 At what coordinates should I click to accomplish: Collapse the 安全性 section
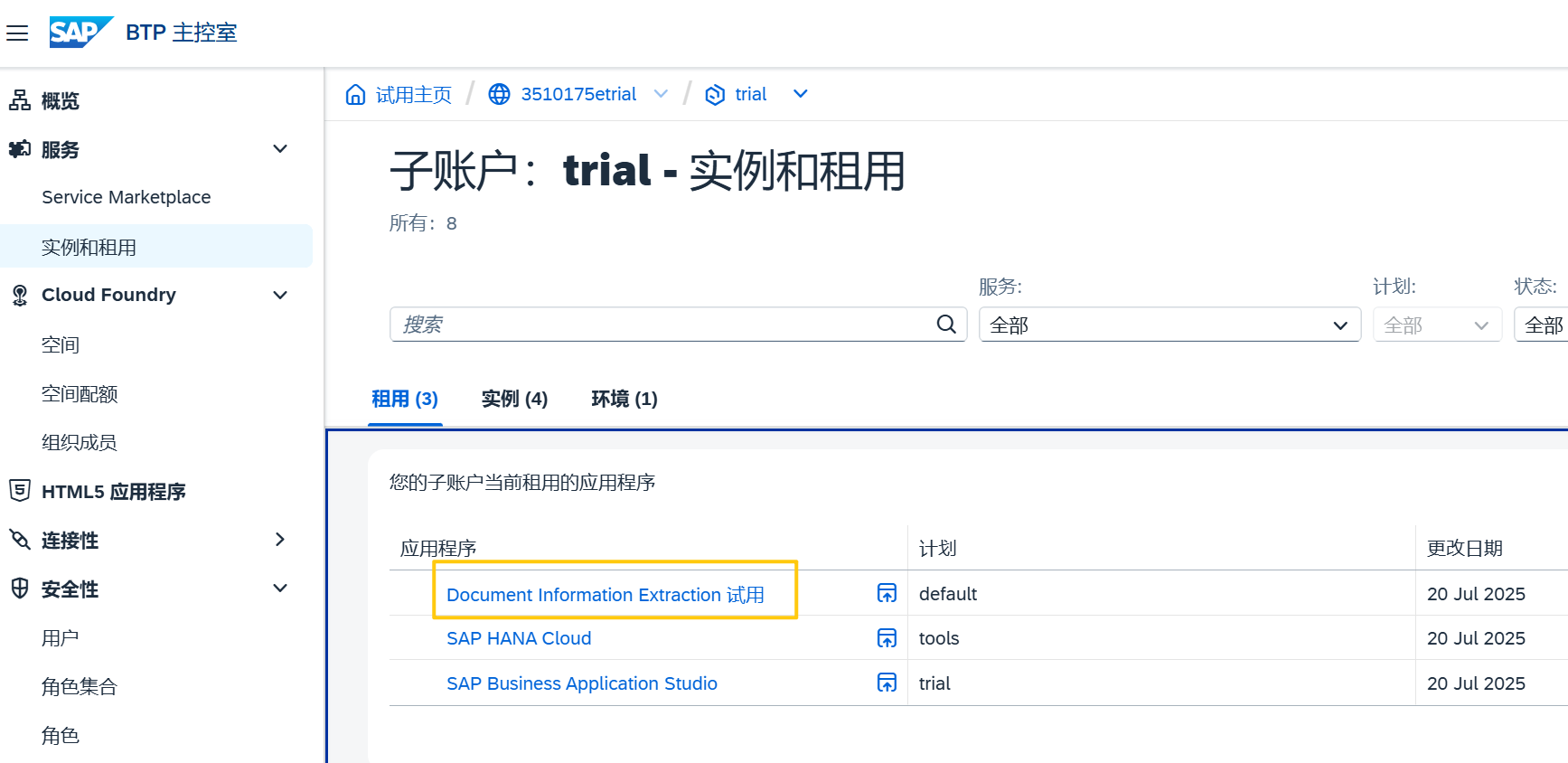pos(280,589)
